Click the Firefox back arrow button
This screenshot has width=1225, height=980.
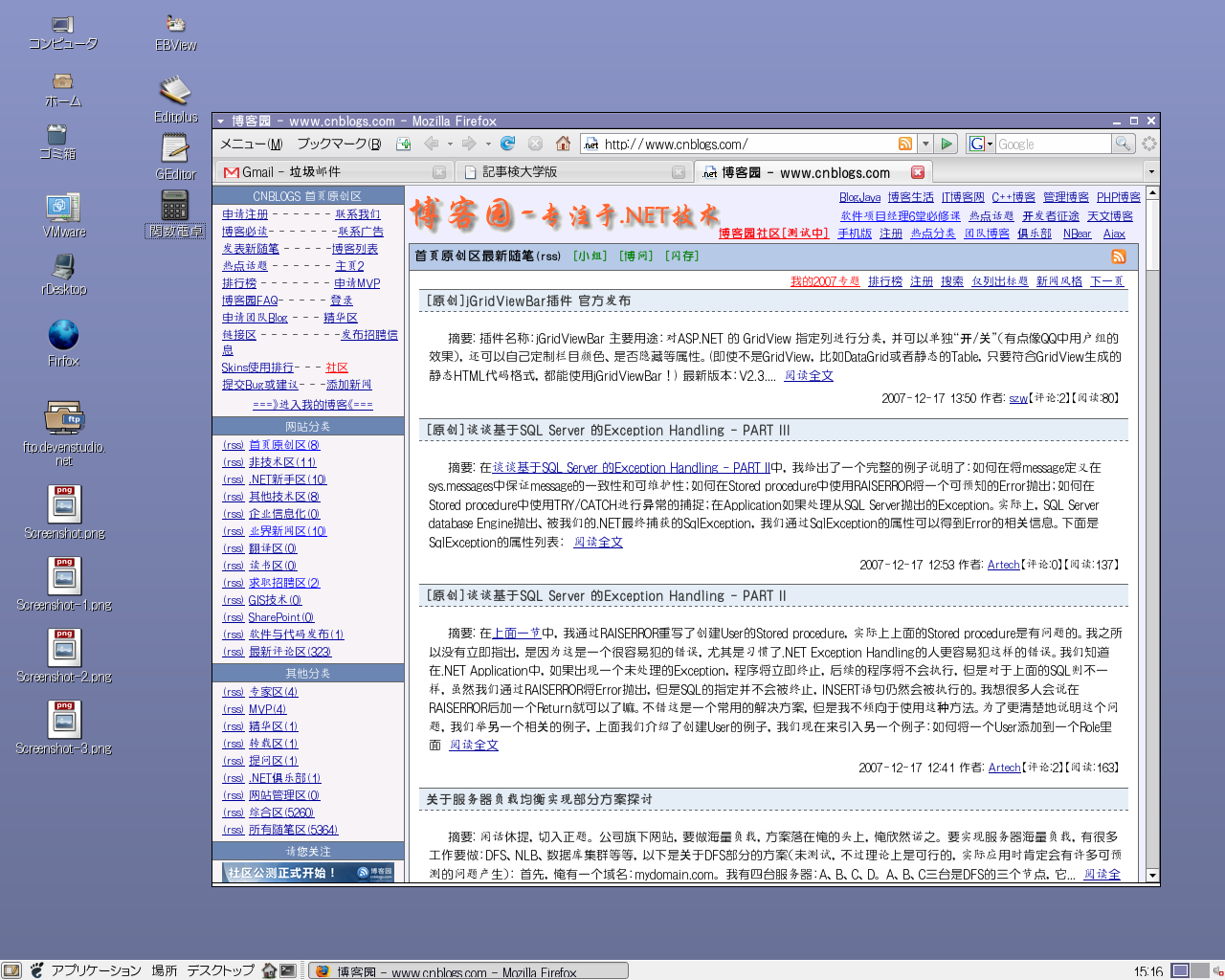click(x=431, y=144)
